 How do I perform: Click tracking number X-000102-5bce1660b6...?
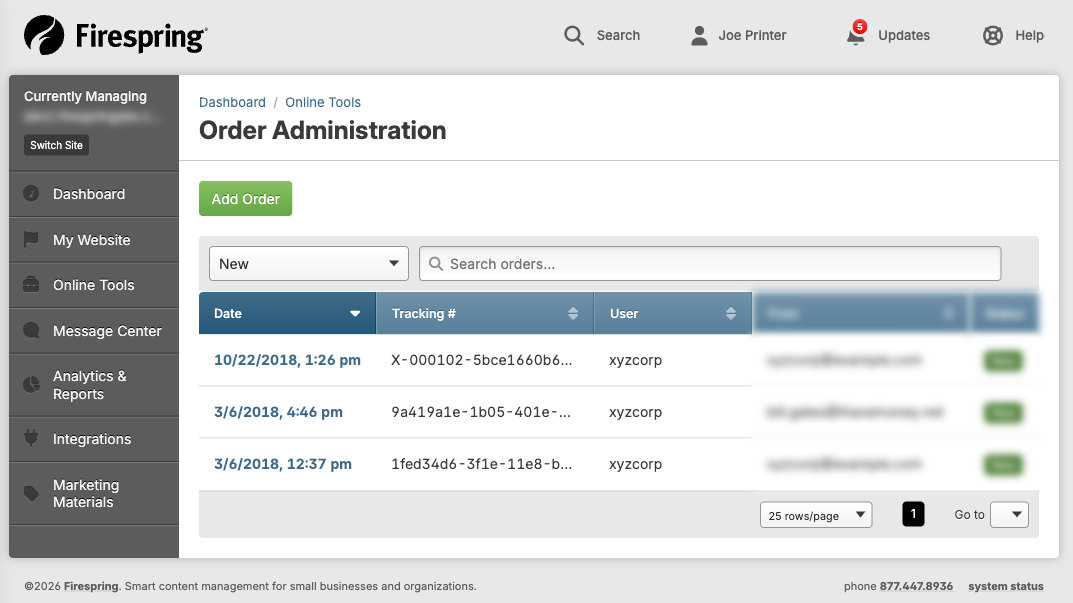tap(482, 360)
